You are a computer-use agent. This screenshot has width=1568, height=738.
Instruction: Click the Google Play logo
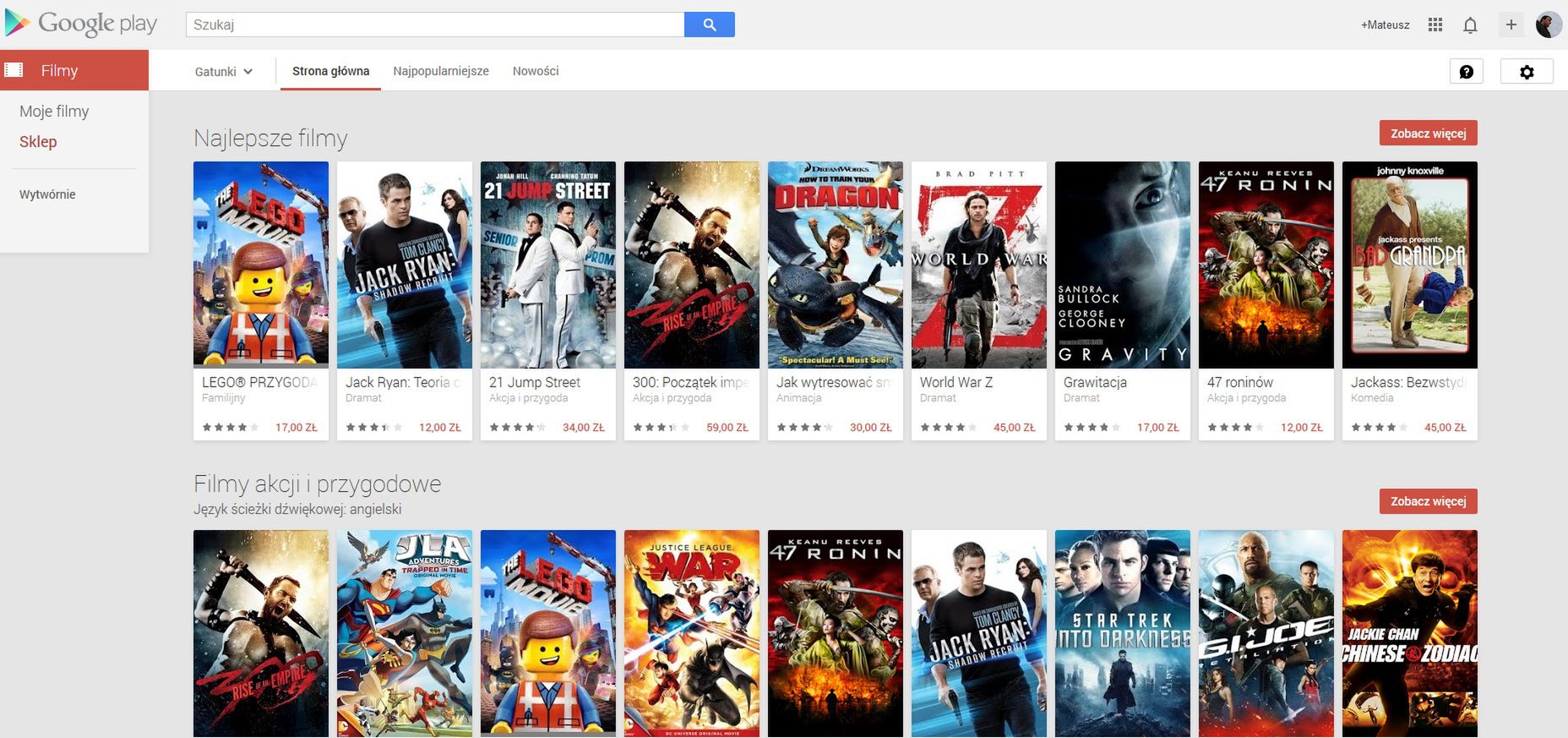click(x=81, y=24)
